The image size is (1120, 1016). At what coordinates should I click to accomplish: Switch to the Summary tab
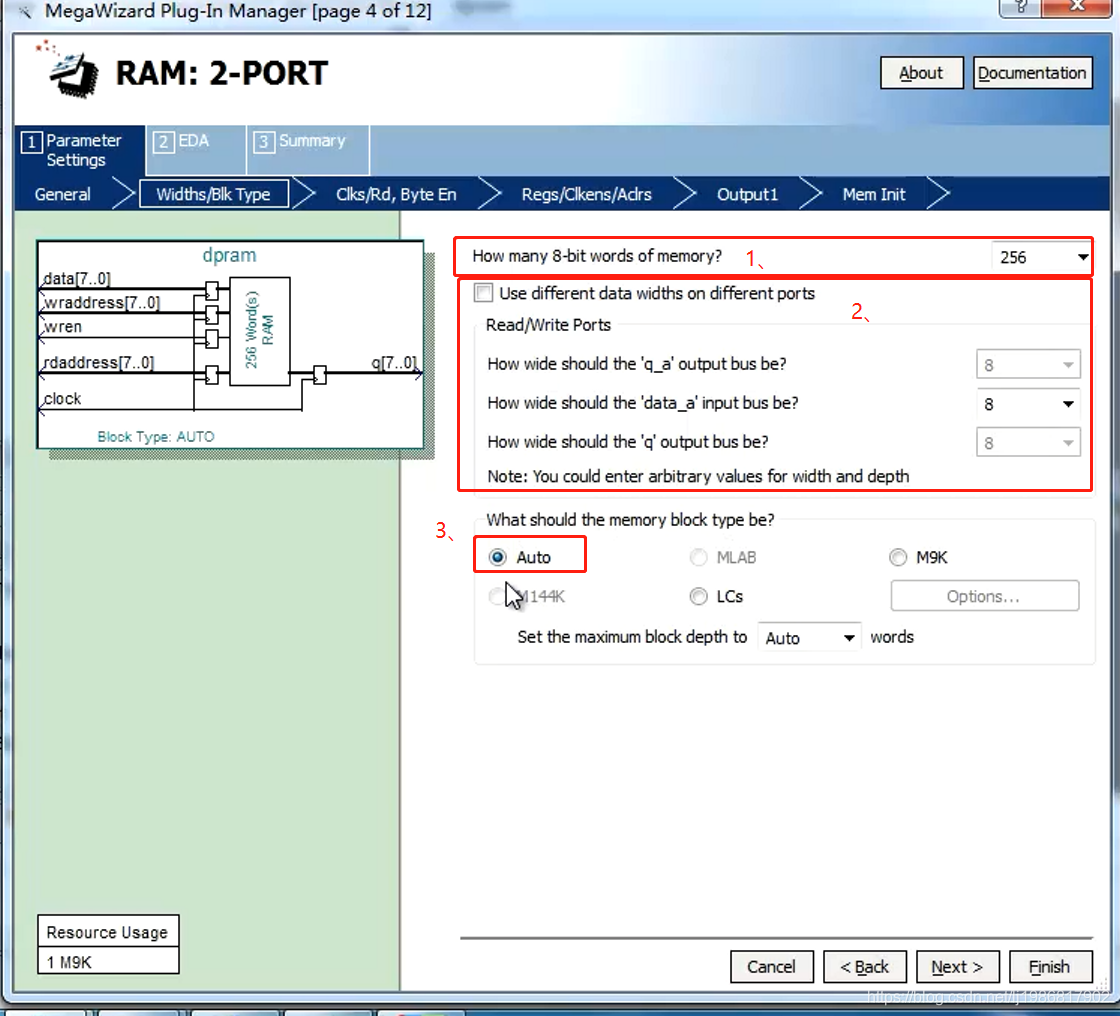tap(308, 149)
